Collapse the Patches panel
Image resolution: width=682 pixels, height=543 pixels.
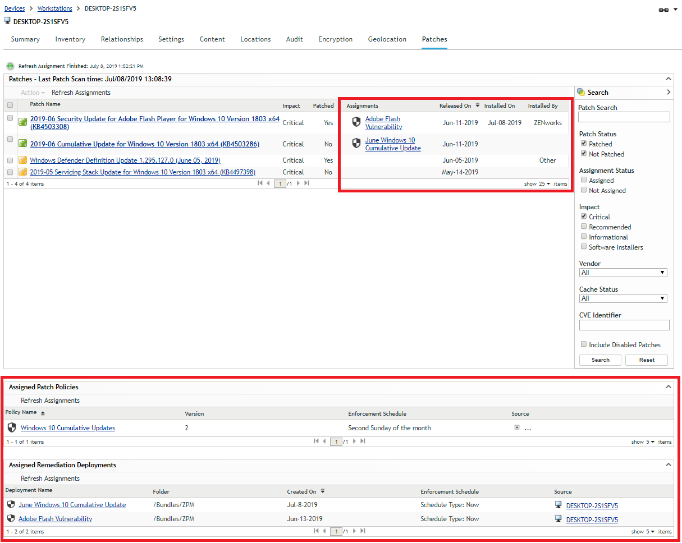tap(668, 79)
